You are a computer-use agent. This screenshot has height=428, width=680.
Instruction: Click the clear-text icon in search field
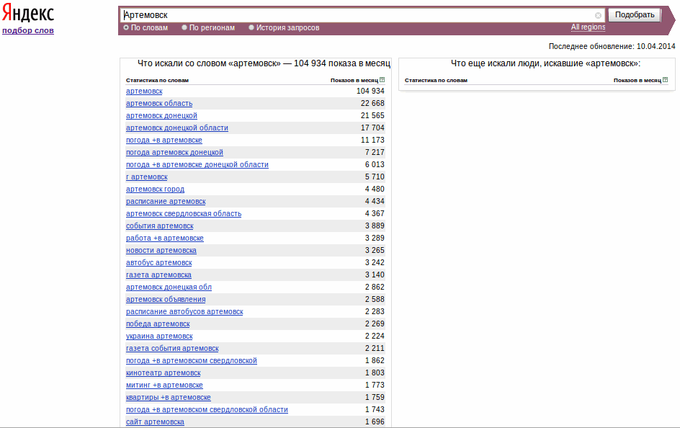598,15
